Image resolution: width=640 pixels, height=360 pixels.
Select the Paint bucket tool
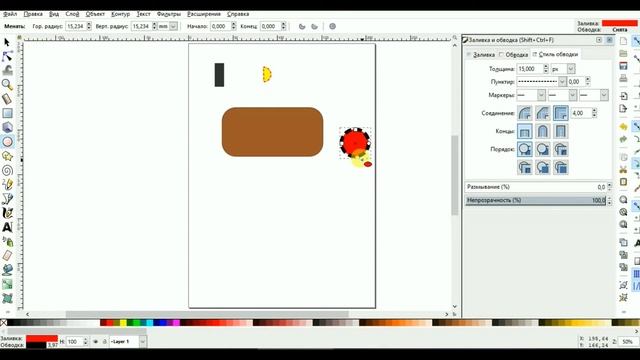7,270
